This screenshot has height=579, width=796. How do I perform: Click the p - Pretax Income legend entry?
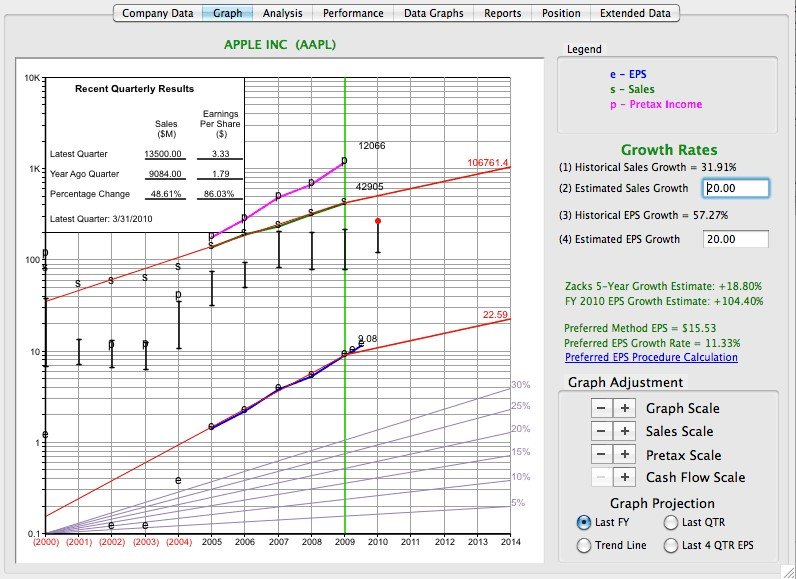656,105
